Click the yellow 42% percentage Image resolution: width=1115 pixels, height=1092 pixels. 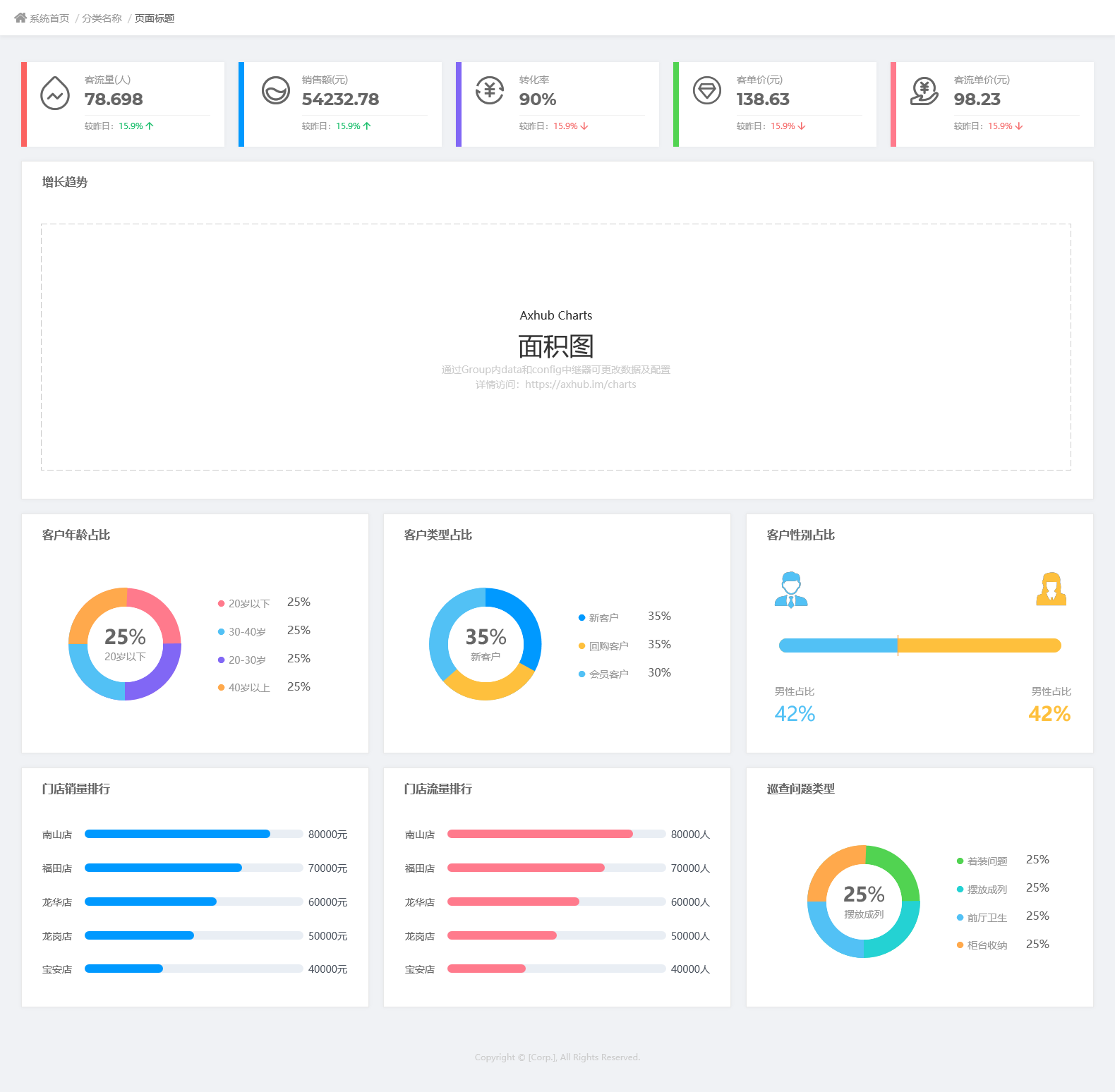(x=1049, y=714)
